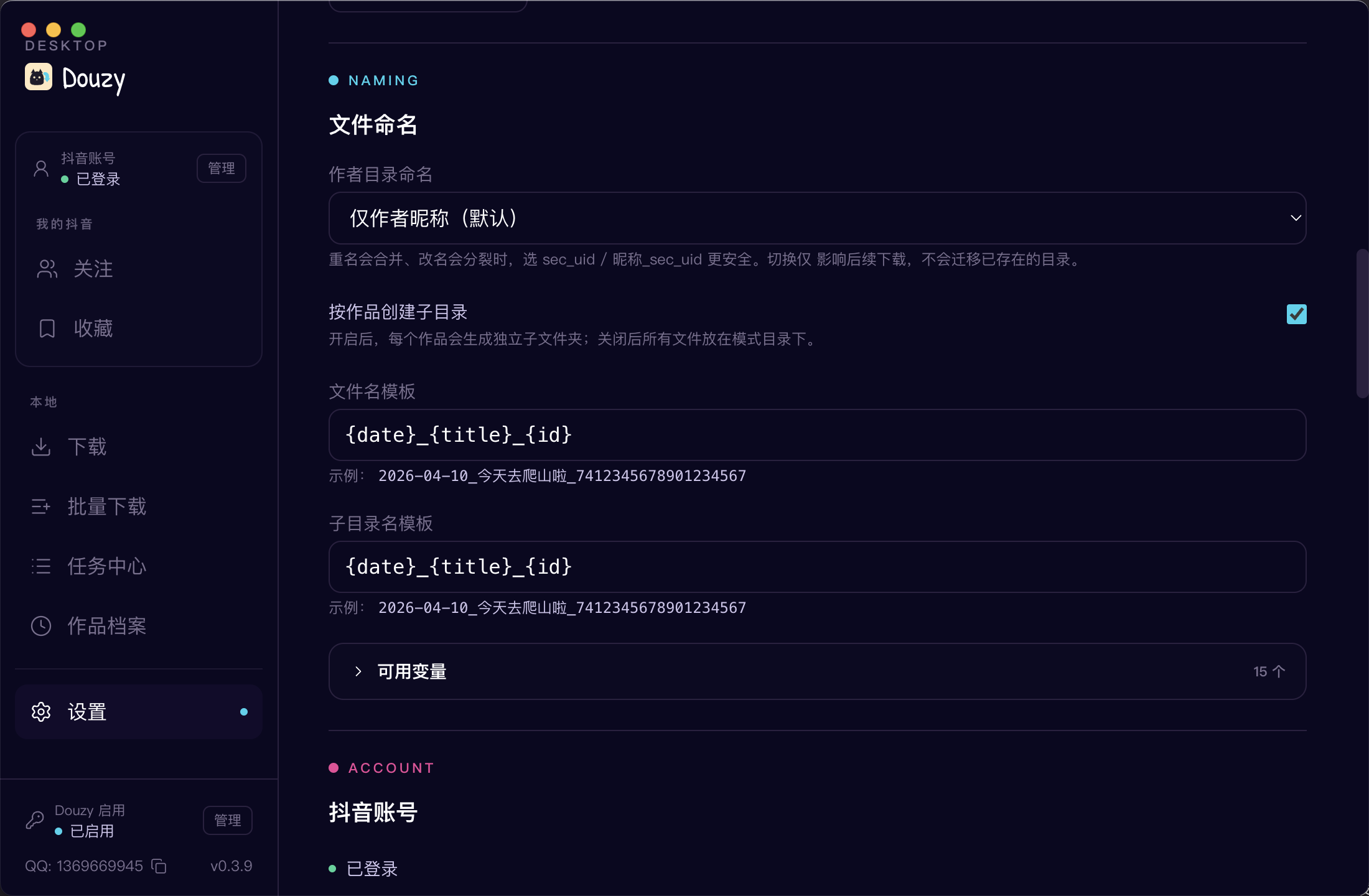Click the vertical scrollbar thumb

(x=1362, y=324)
